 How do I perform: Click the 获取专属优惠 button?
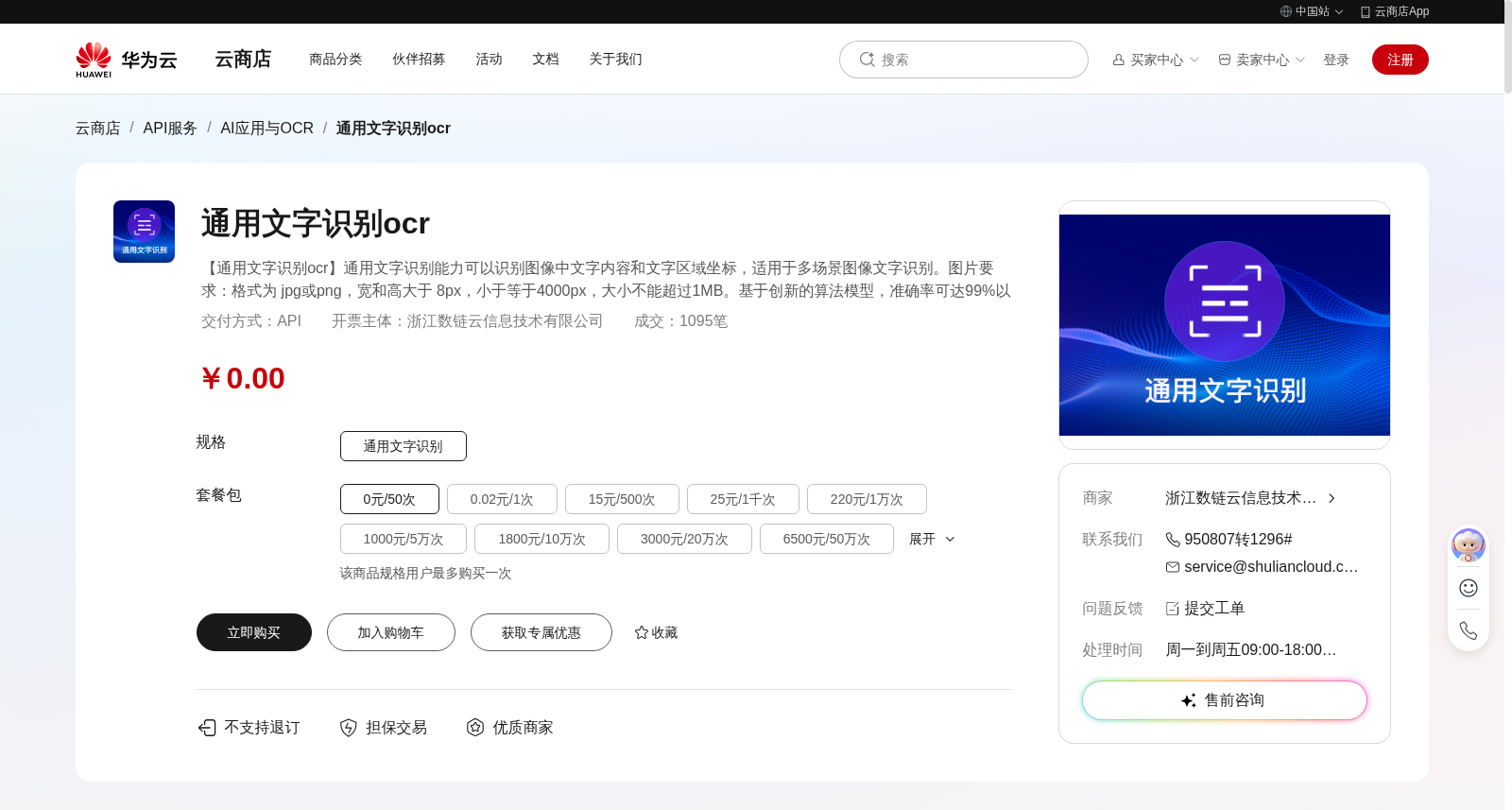point(541,632)
